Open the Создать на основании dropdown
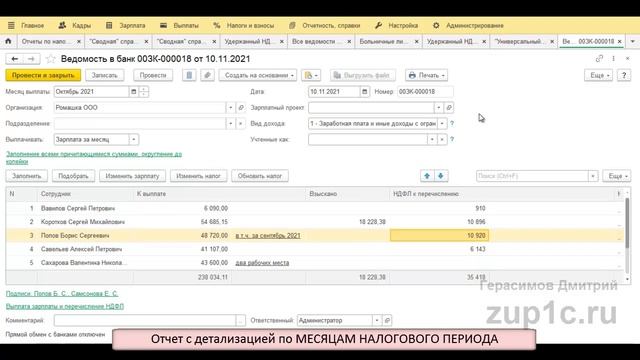 pos(258,76)
